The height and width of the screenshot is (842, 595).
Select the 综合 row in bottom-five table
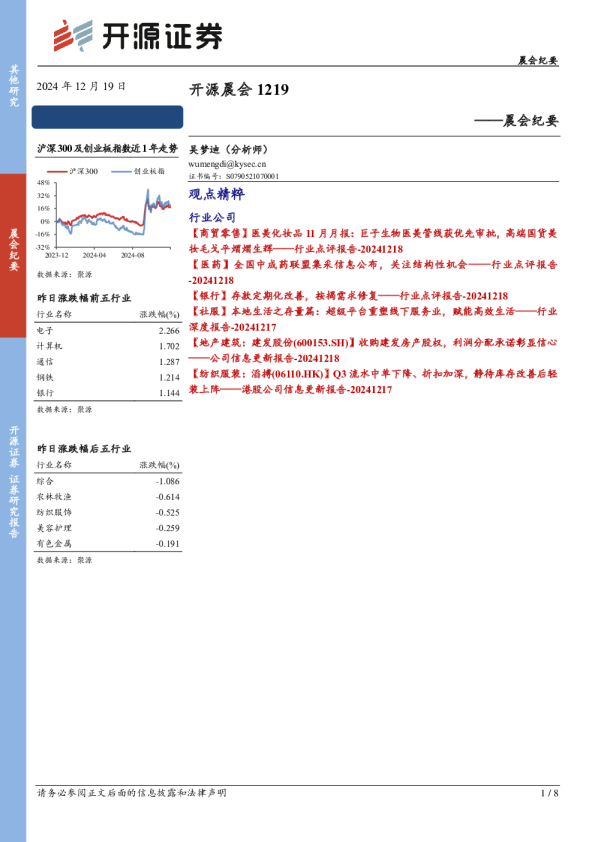108,481
